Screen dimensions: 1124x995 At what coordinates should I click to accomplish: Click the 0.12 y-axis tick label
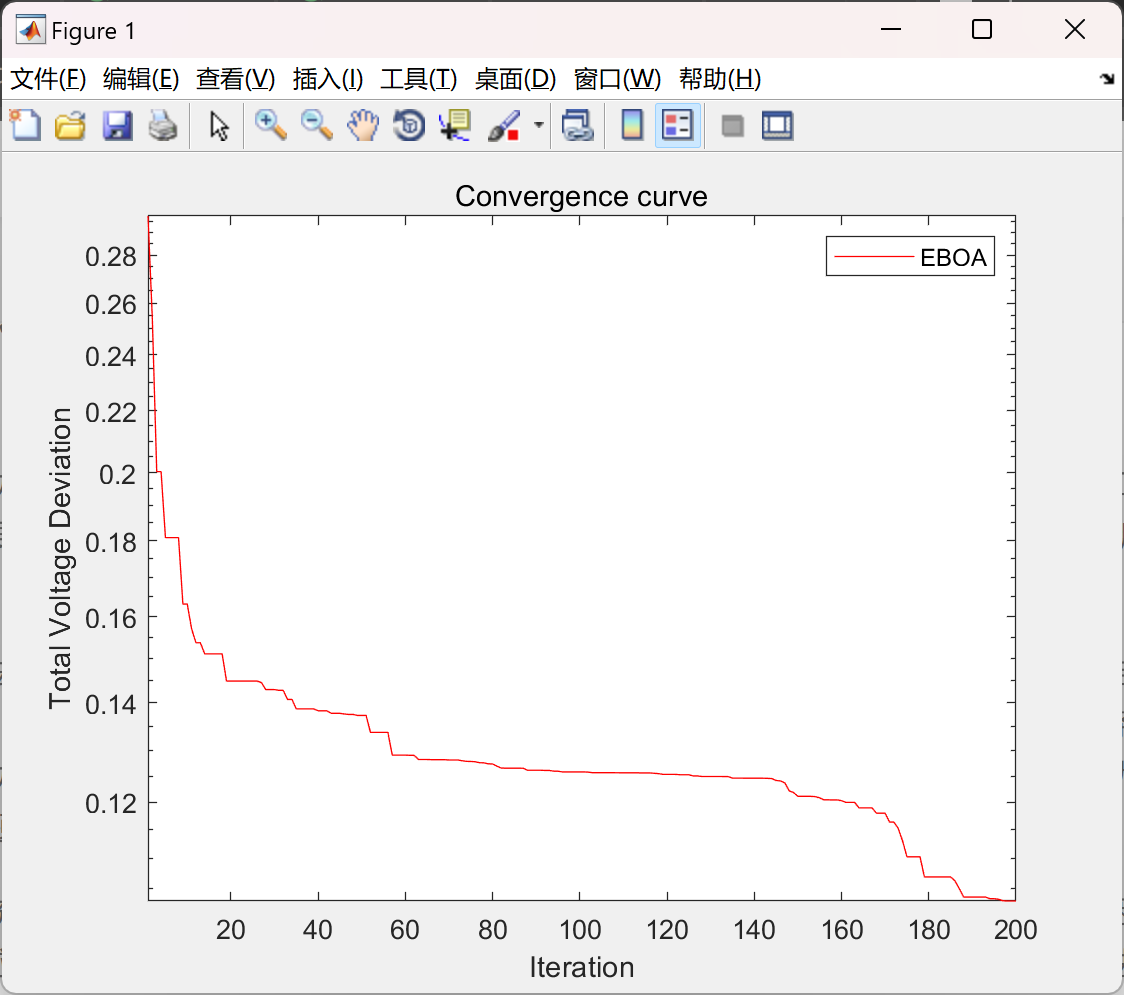[110, 804]
